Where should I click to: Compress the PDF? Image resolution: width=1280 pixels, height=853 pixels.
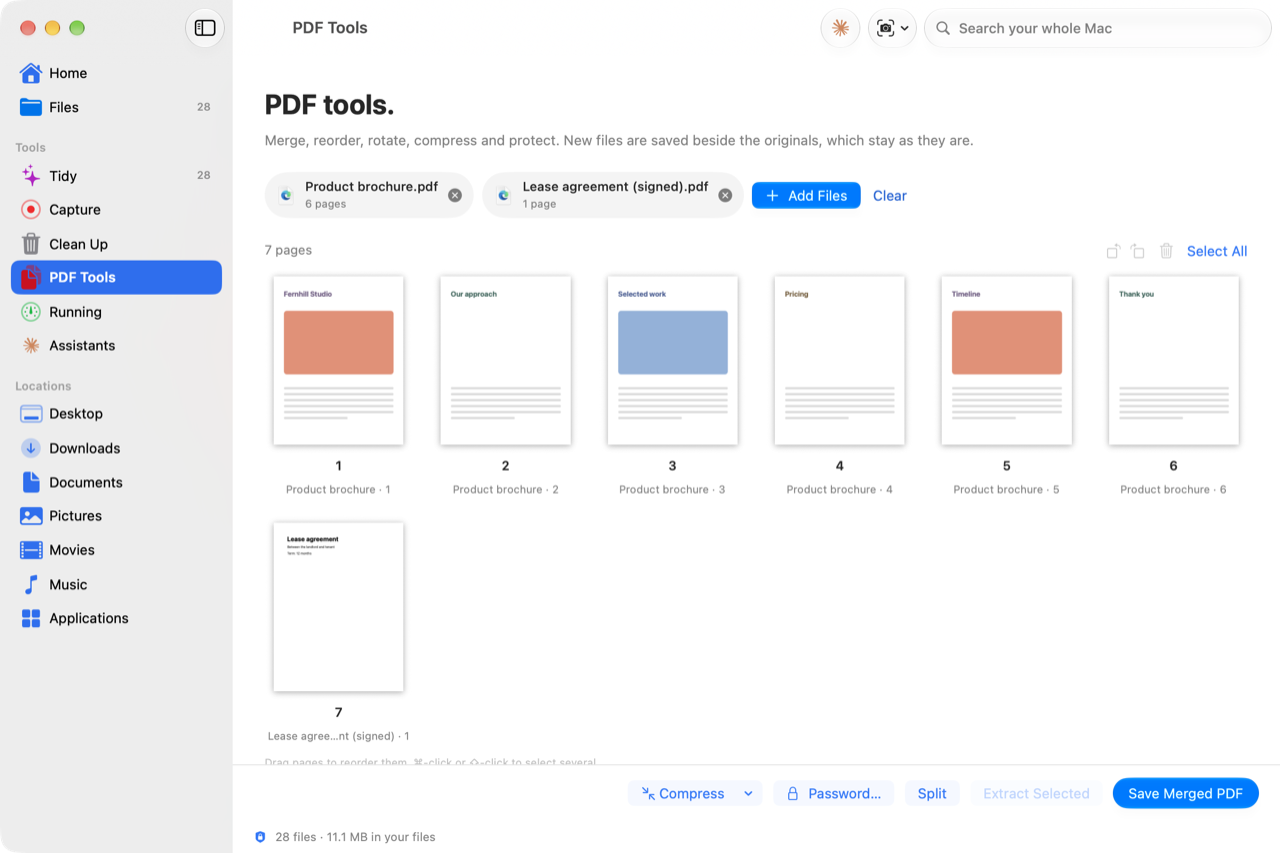tap(684, 794)
